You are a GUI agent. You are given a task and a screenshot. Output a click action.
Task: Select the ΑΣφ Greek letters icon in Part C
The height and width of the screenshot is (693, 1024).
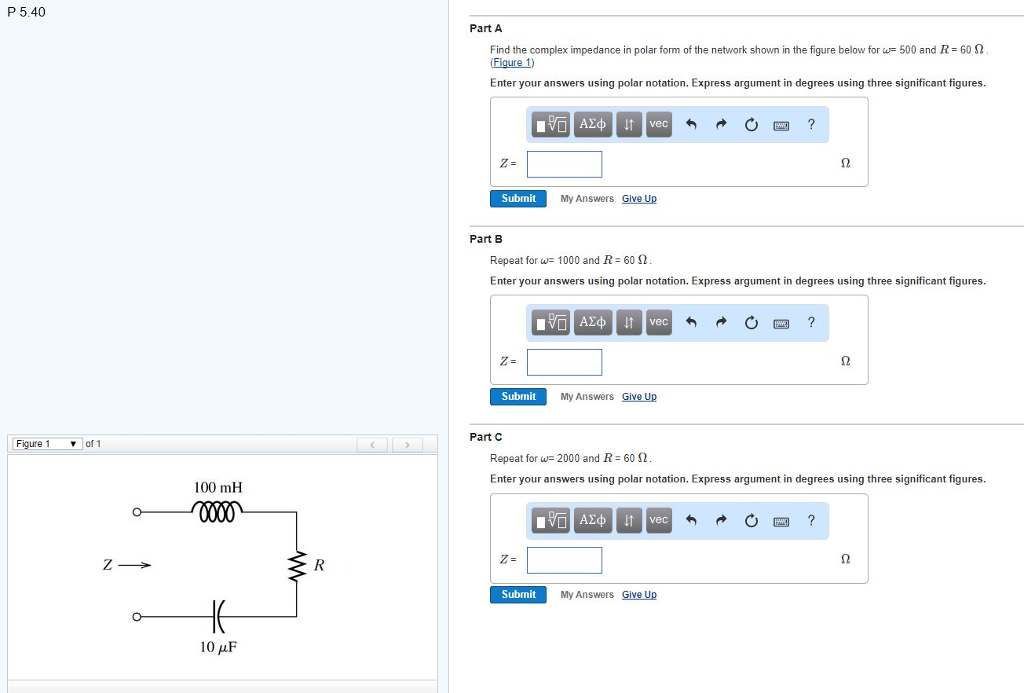click(x=592, y=520)
